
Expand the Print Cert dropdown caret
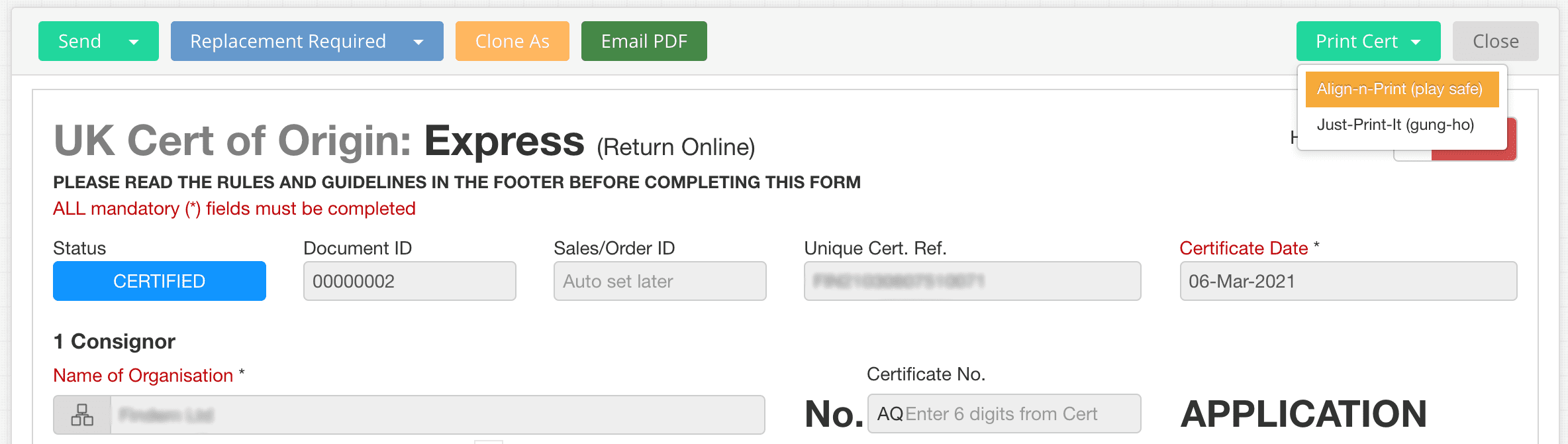click(x=1416, y=42)
